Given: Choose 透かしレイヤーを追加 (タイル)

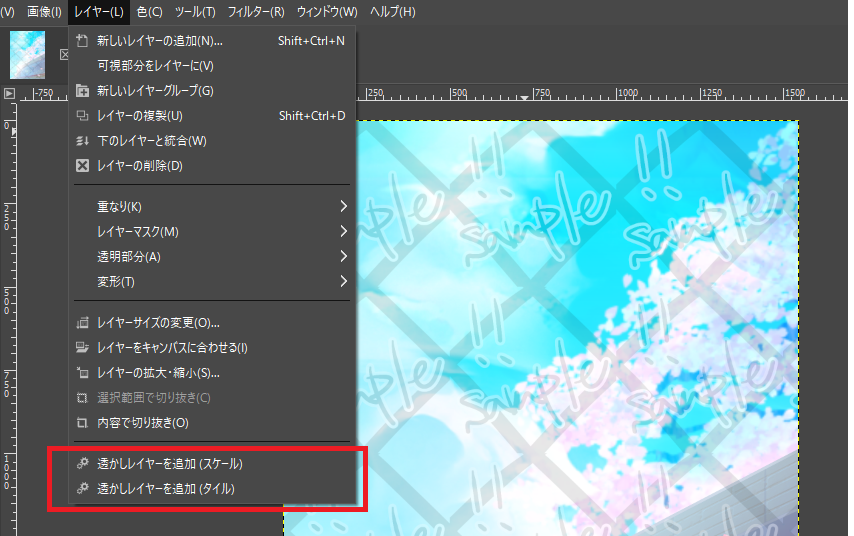Looking at the screenshot, I should pyautogui.click(x=212, y=489).
